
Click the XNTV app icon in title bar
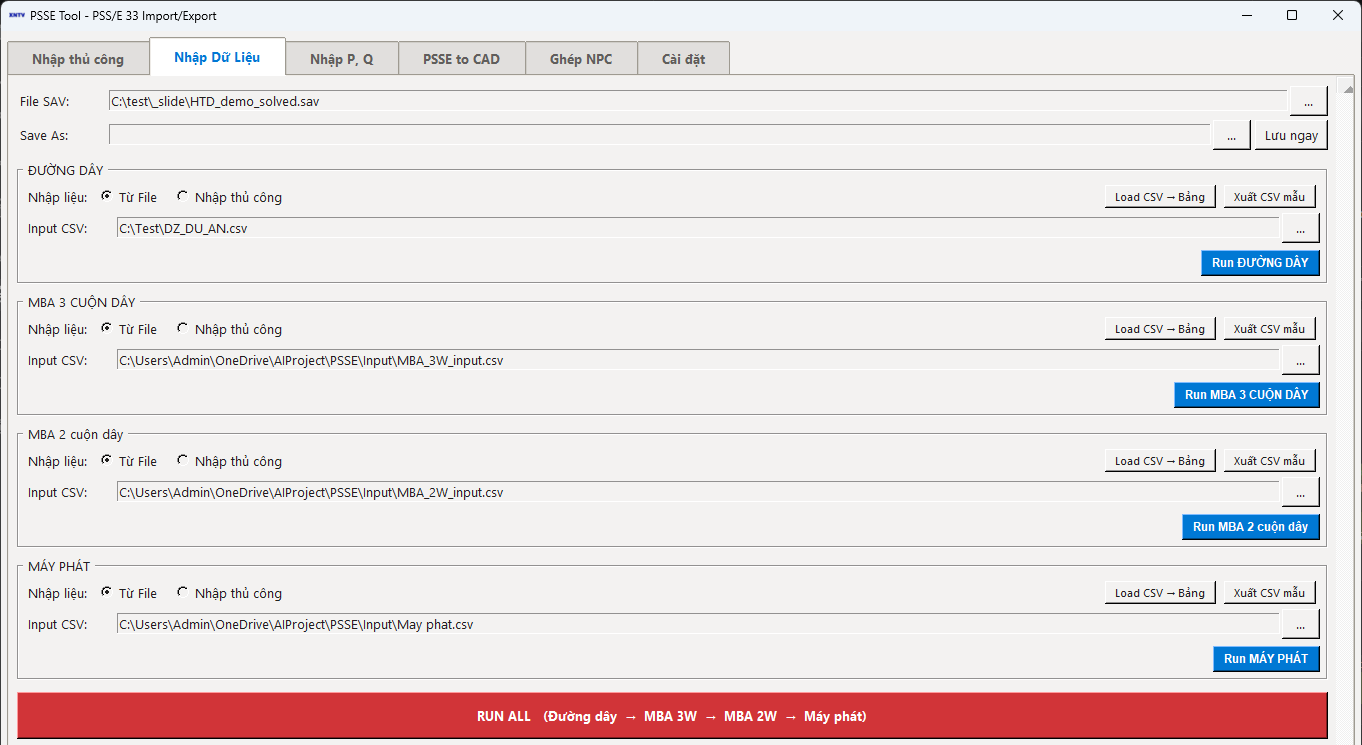click(x=17, y=16)
